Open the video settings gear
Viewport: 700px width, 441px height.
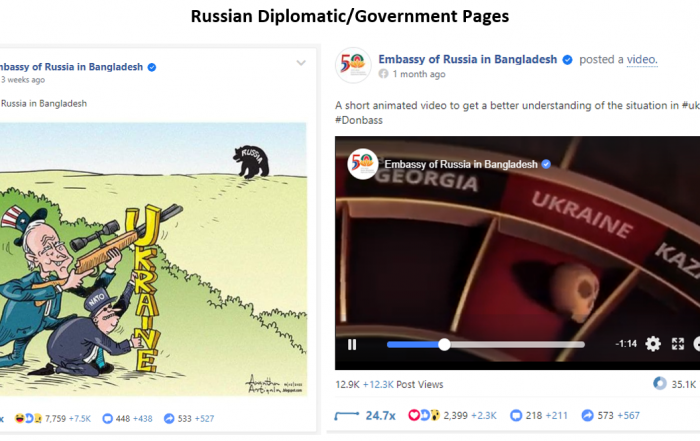653,344
